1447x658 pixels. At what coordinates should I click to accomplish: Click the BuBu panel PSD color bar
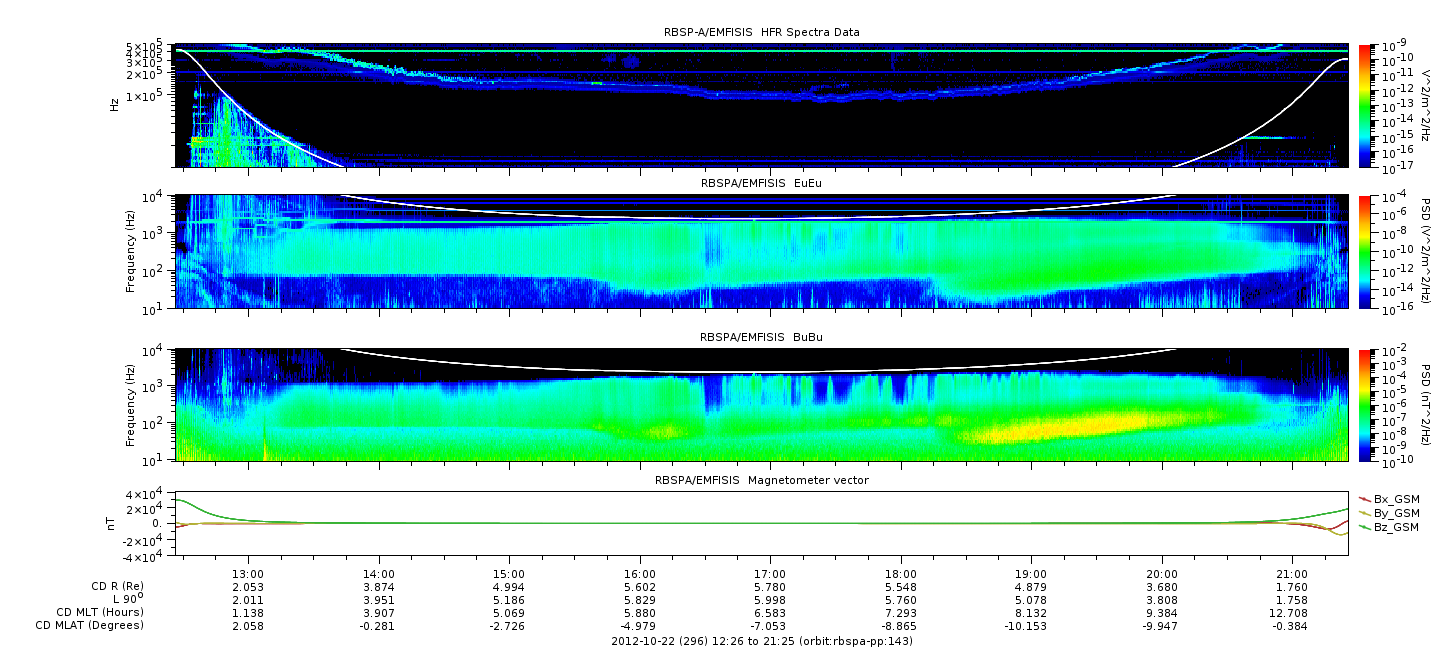1365,405
